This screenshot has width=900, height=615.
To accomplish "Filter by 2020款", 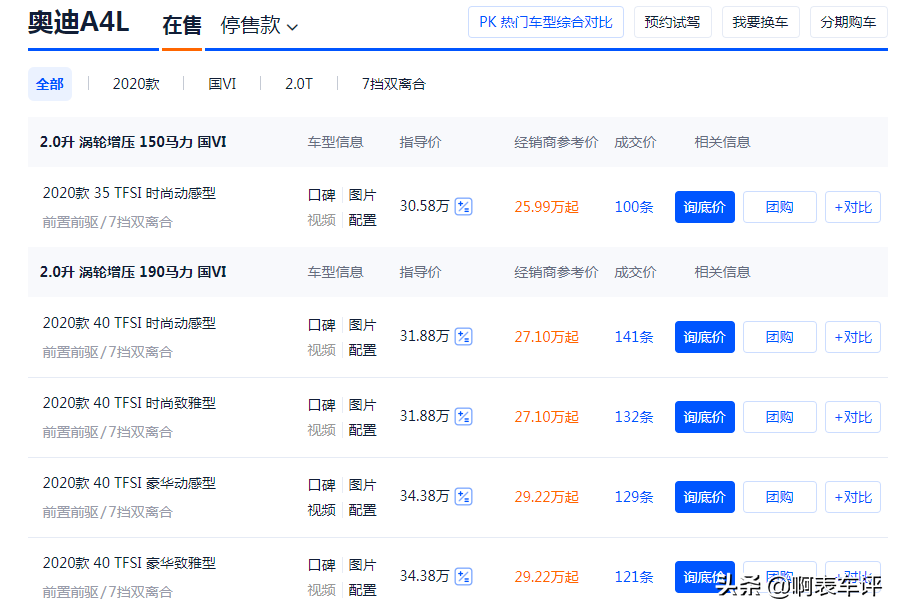I will point(136,84).
